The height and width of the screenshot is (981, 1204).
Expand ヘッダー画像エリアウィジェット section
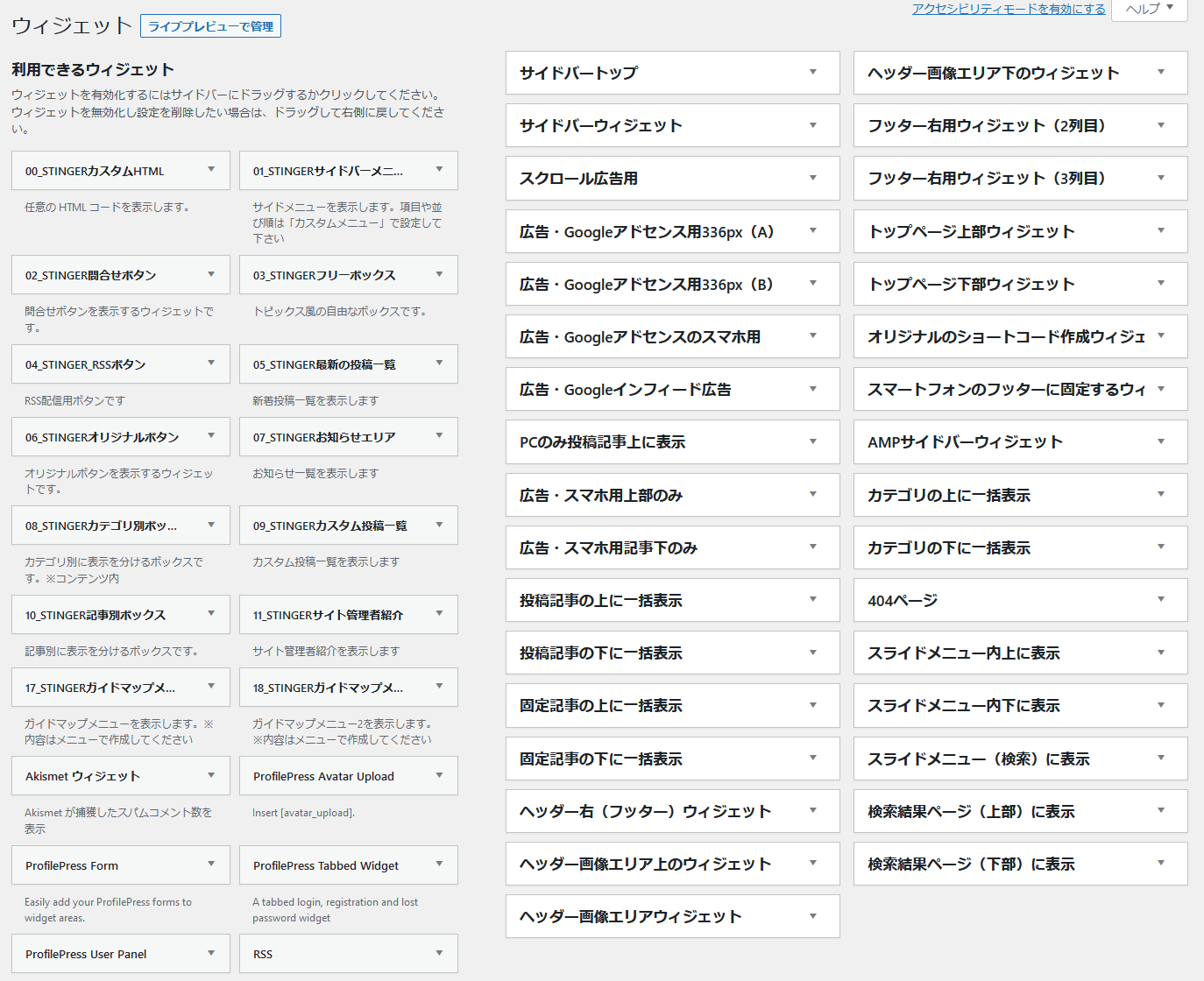point(812,916)
